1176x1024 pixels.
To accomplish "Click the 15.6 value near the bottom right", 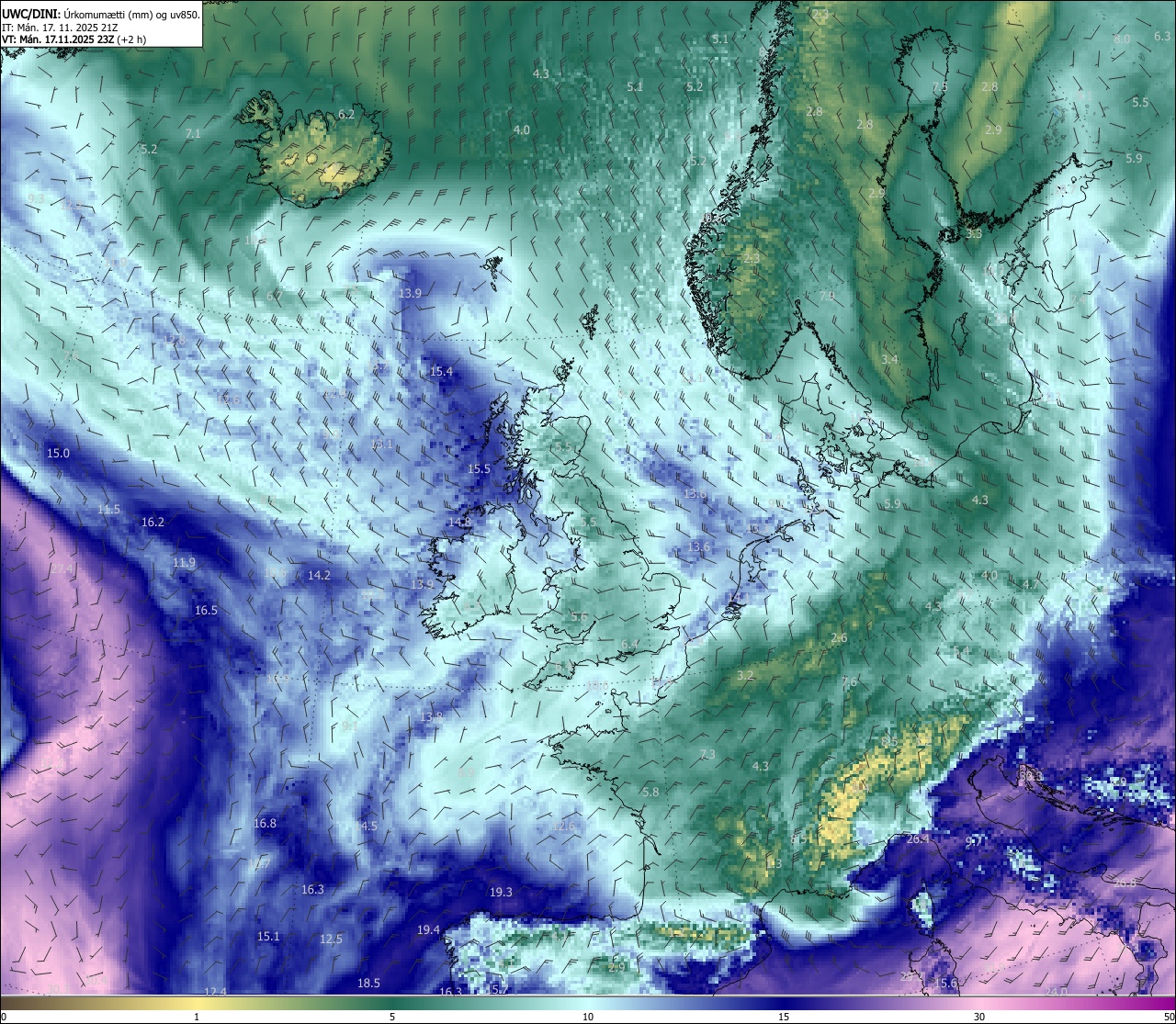I will 945,983.
